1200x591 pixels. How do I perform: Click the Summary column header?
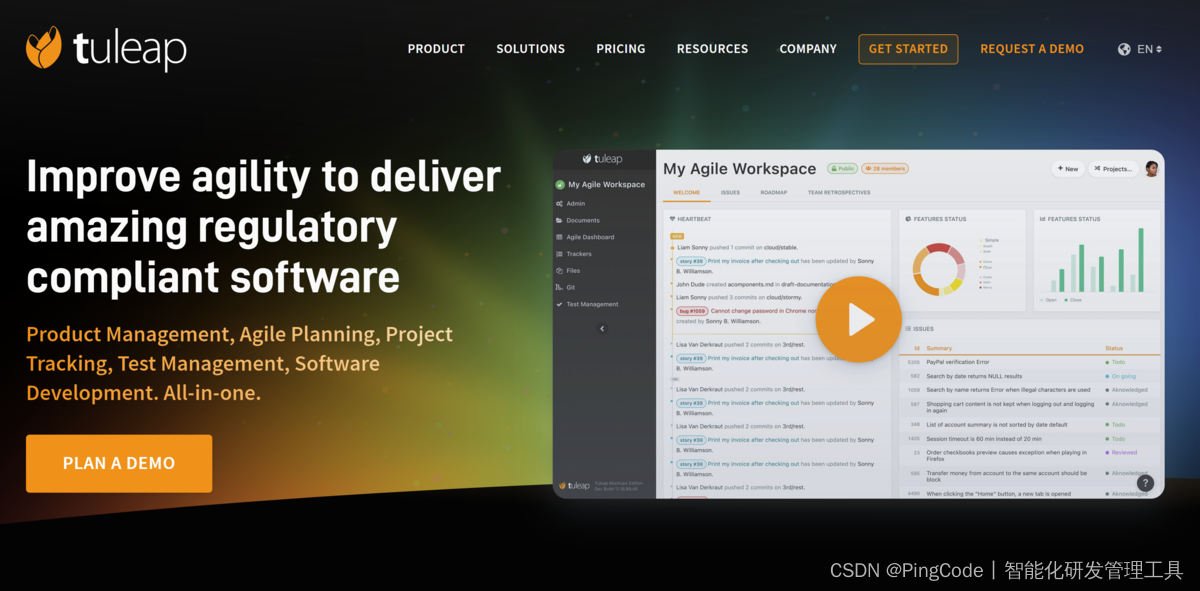coord(939,348)
